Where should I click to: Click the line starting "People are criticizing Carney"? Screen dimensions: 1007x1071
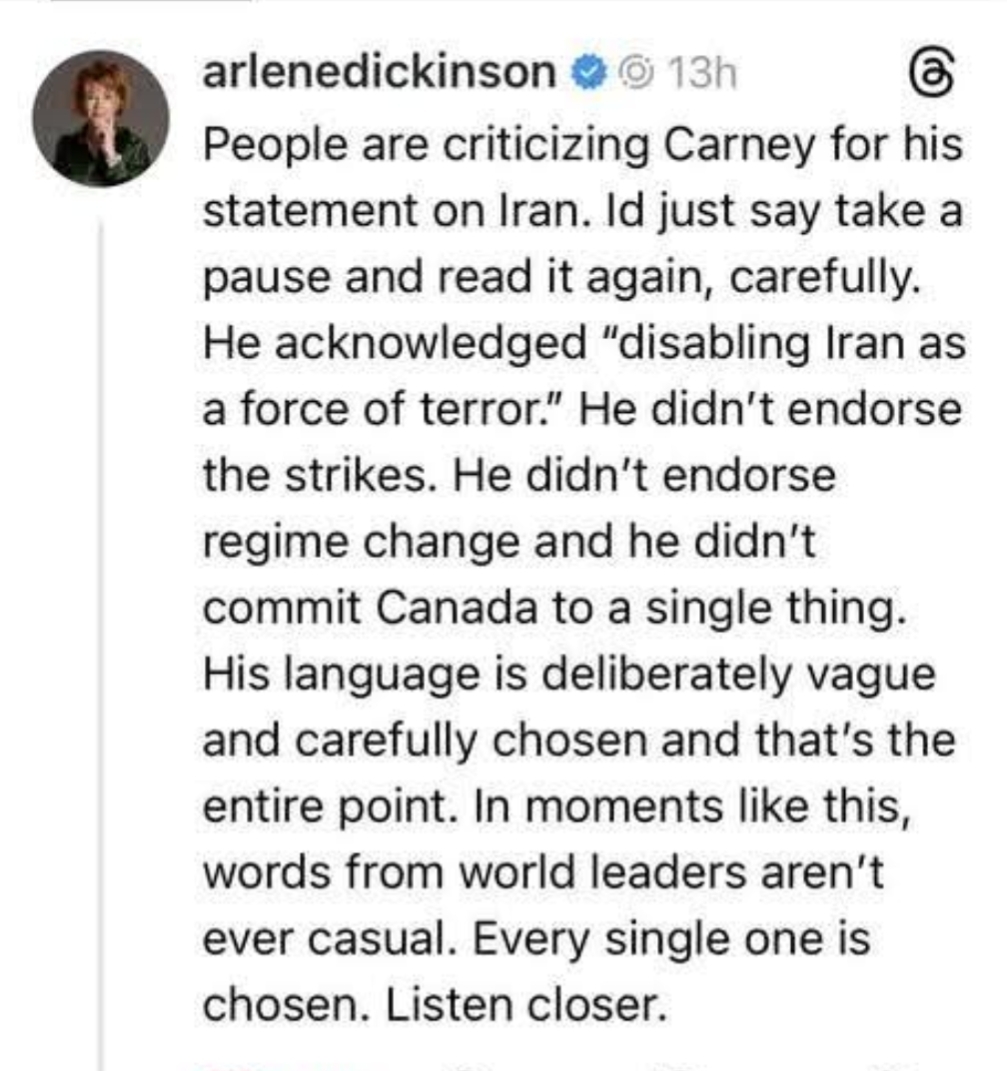(582, 145)
